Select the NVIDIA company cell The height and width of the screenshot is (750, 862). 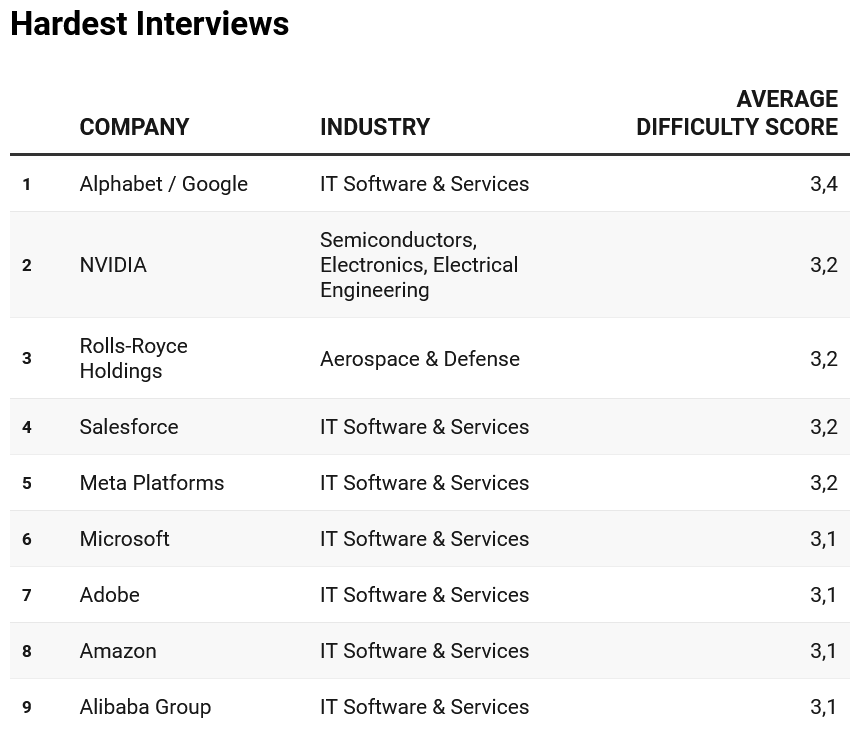[x=113, y=265]
